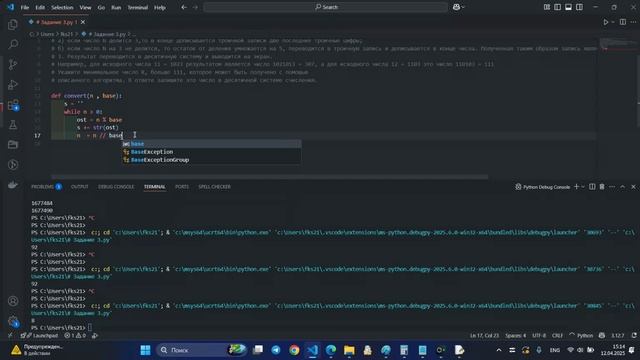This screenshot has height=360, width=640.
Task: Open the editor More Actions ellipsis
Action: [633, 22]
